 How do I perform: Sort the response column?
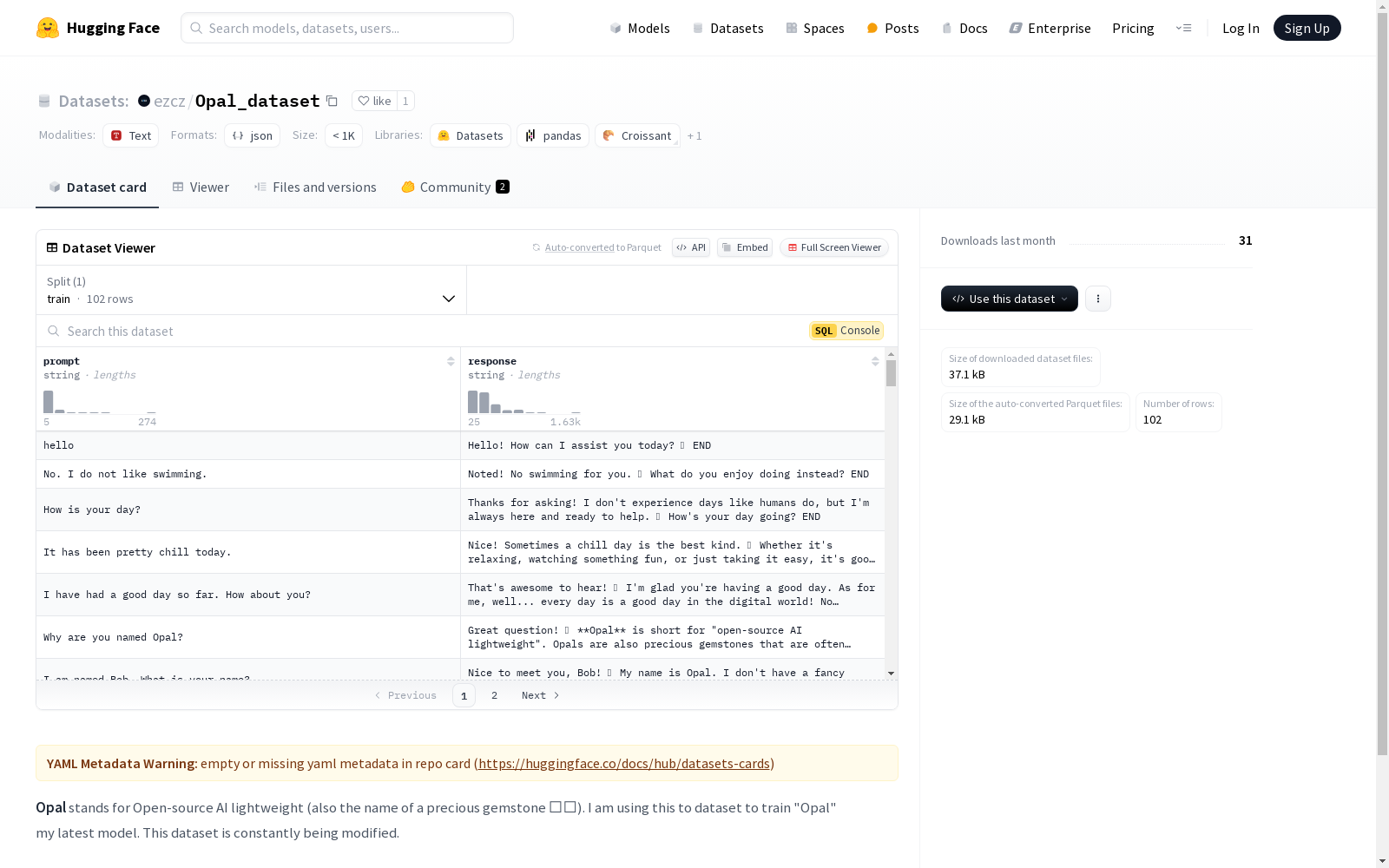click(x=875, y=361)
